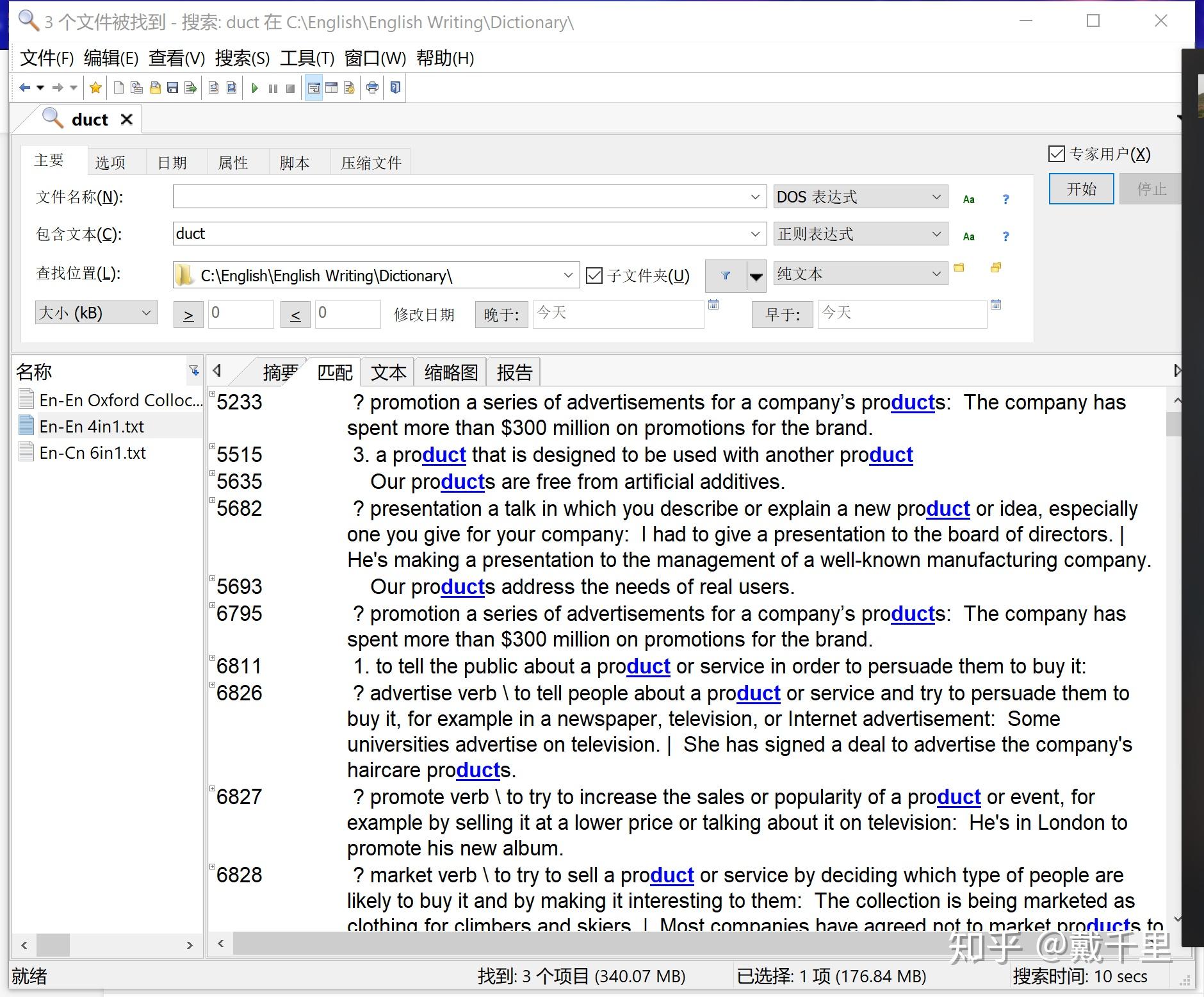Click the 停止 stop button
Screen dimensions: 1204x997
[1151, 189]
